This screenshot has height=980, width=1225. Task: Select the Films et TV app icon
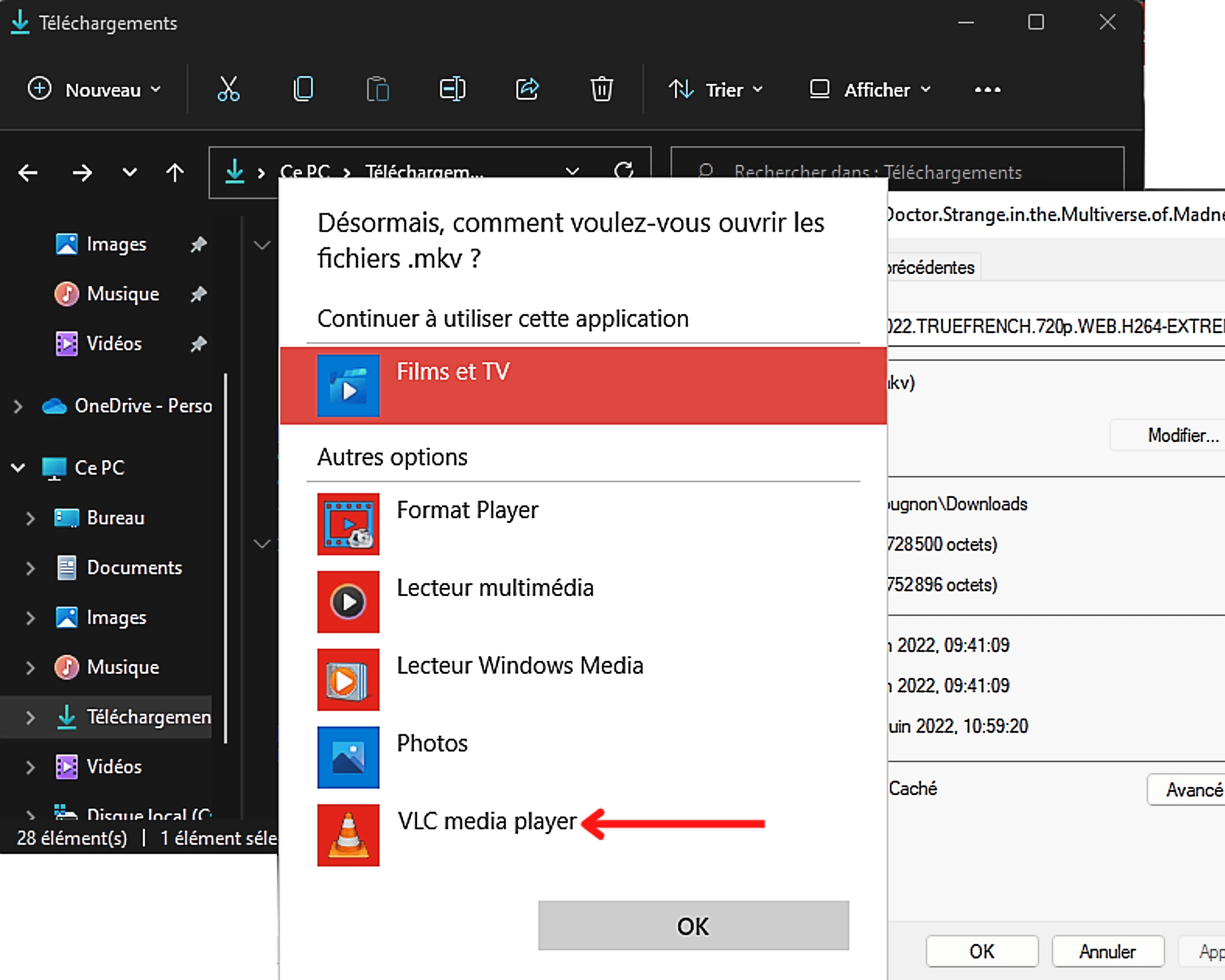tap(348, 385)
